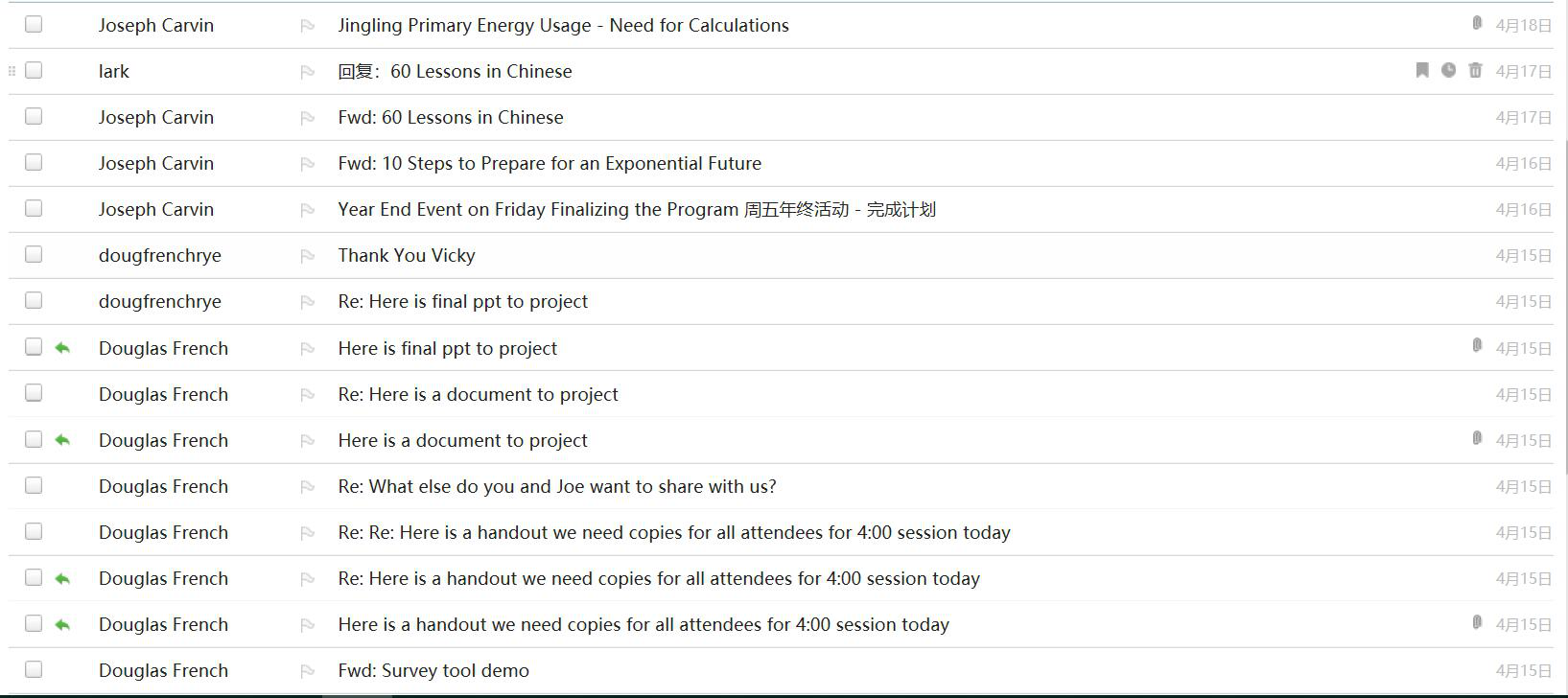Flag the 'Thank You Vicky' email
Image resolution: width=1568 pixels, height=698 pixels.
pyautogui.click(x=307, y=256)
